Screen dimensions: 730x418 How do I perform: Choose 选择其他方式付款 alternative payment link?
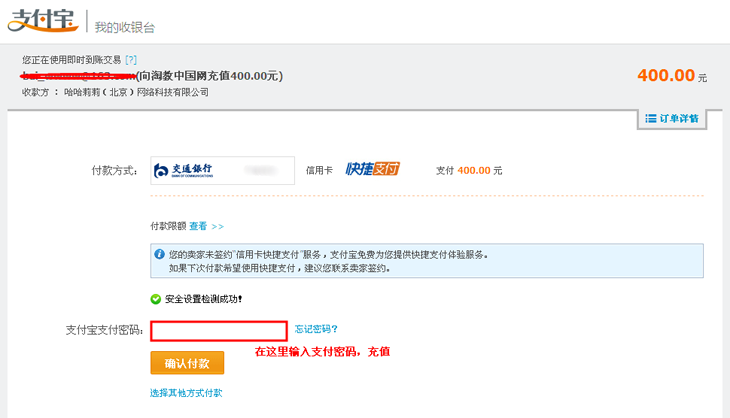(186, 393)
